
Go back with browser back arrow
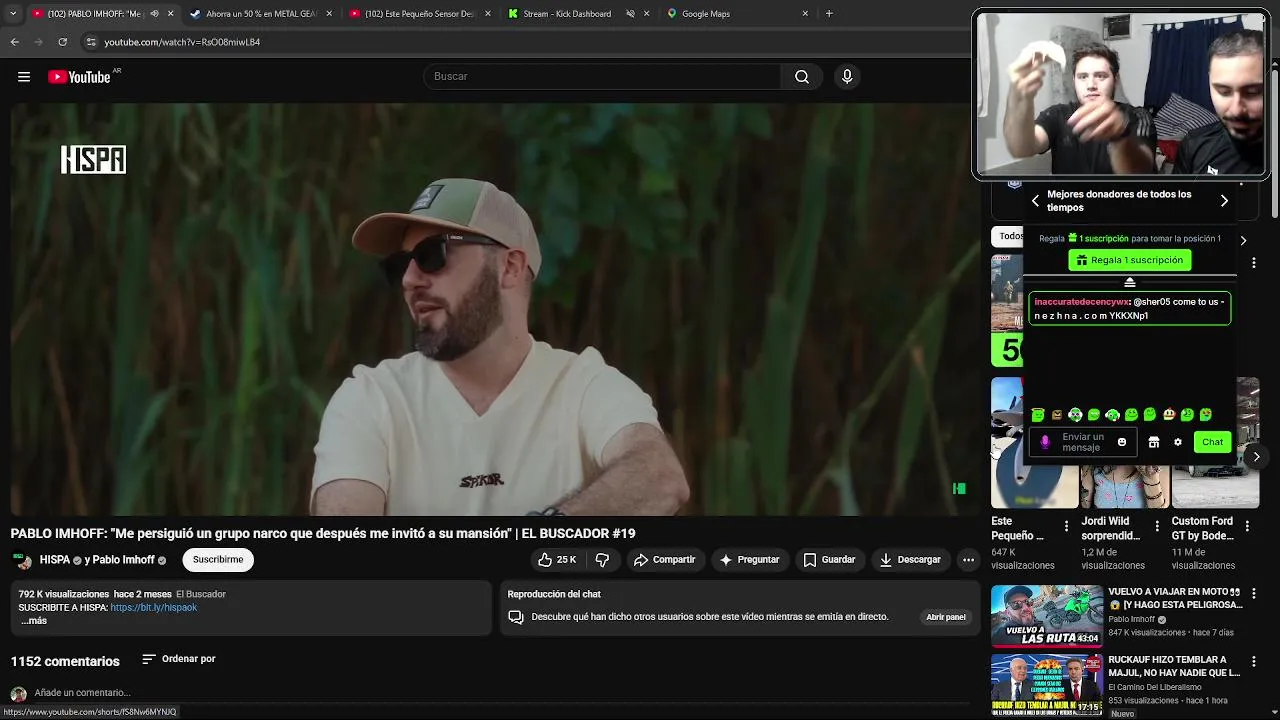(14, 42)
